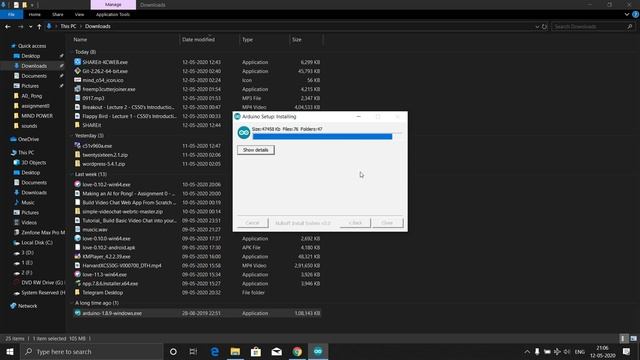Open Explorer help question mark icon

636,14
